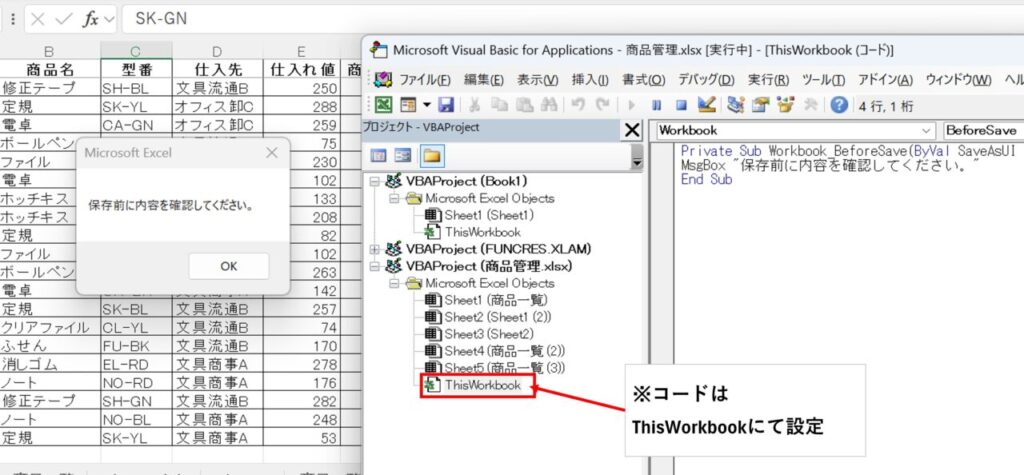Click the Redo arrow in VBA toolbar

(603, 105)
